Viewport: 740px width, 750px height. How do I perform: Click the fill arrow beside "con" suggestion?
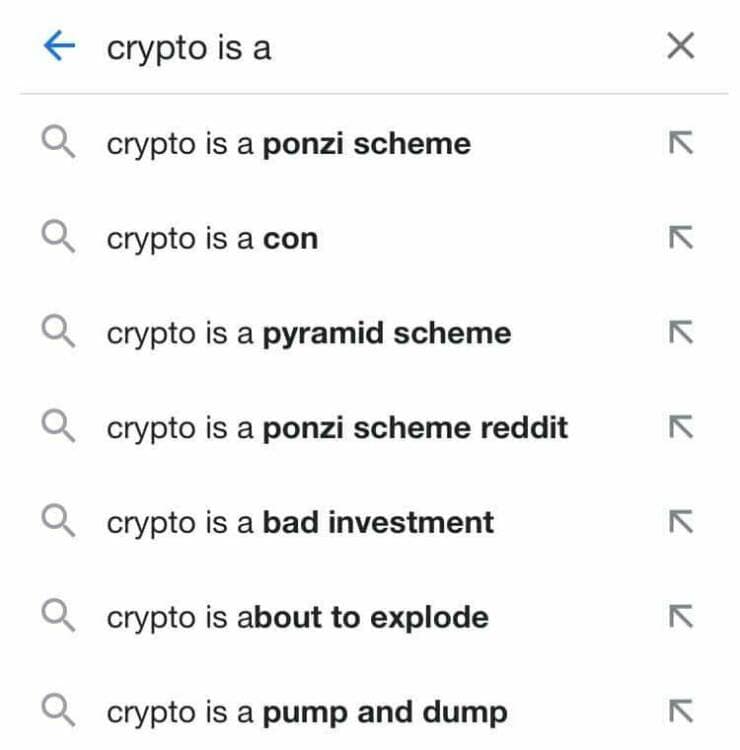[x=680, y=239]
